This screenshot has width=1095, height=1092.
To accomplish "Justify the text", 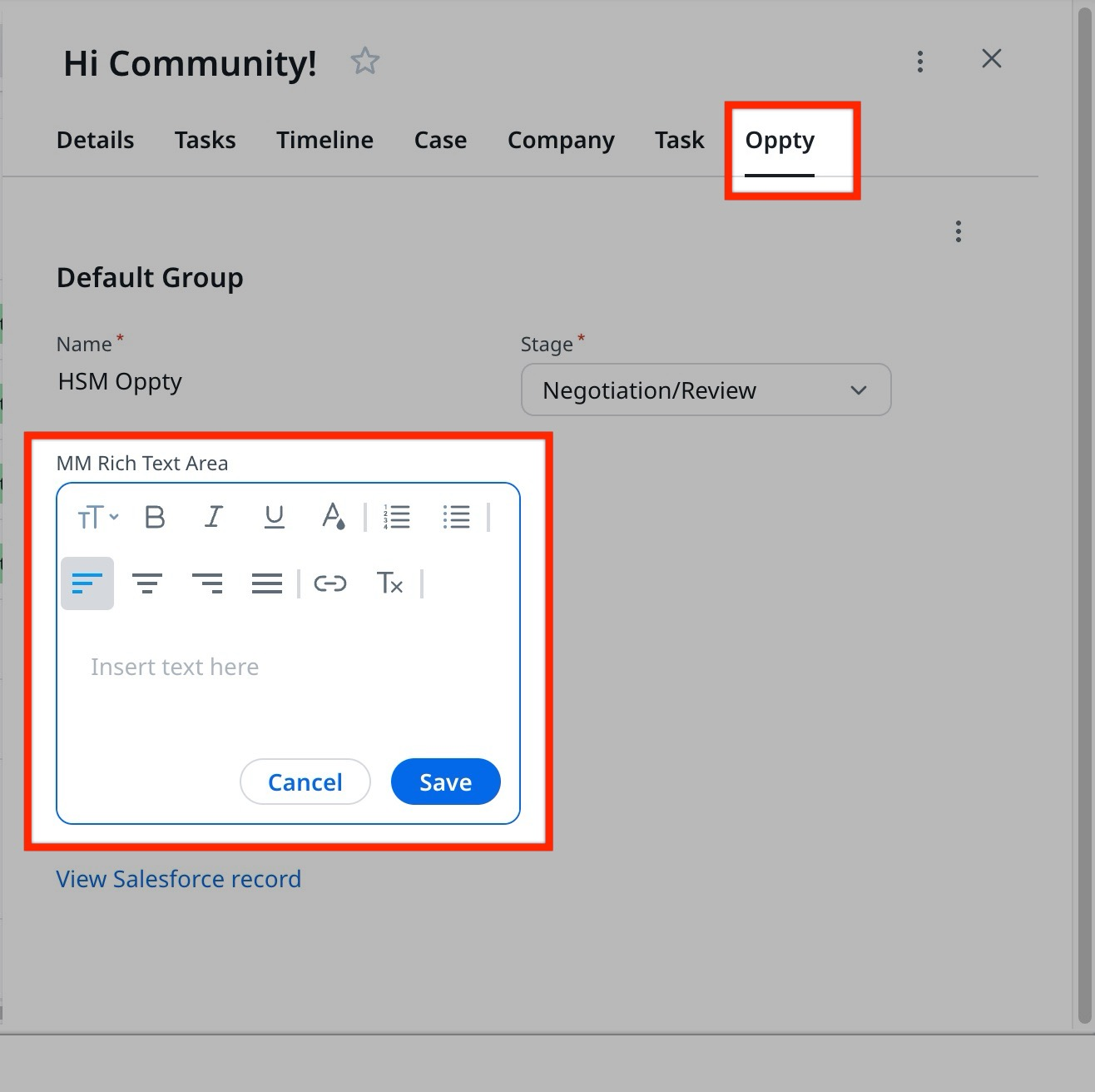I will pyautogui.click(x=267, y=583).
